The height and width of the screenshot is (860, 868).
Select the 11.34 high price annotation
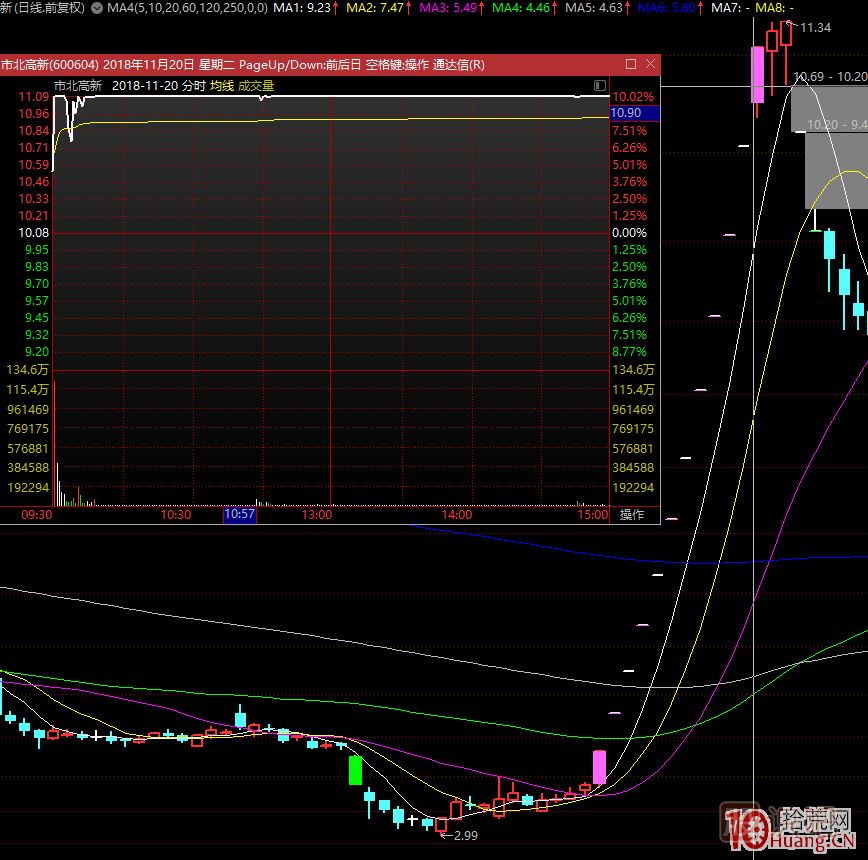[815, 27]
